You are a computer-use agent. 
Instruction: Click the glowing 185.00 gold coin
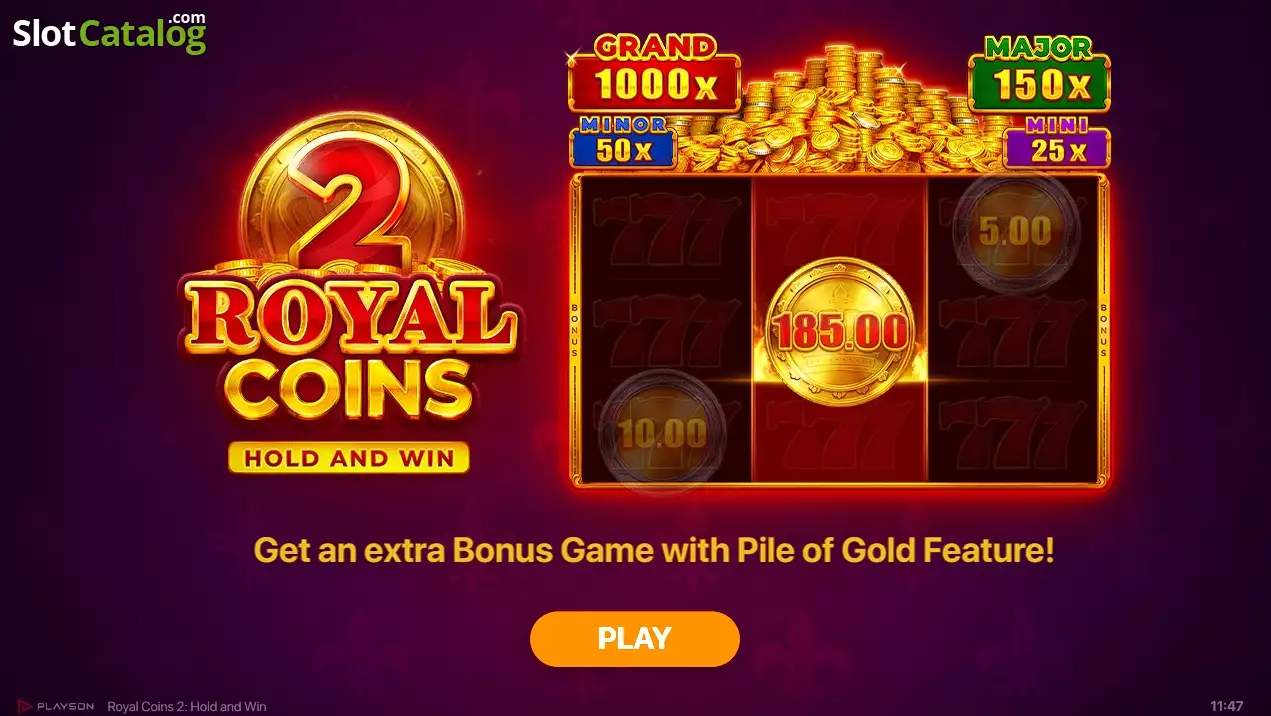[839, 331]
